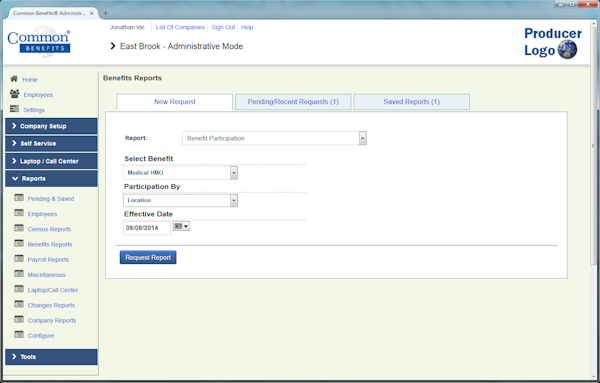Click icon beside Company Reports

click(19, 319)
